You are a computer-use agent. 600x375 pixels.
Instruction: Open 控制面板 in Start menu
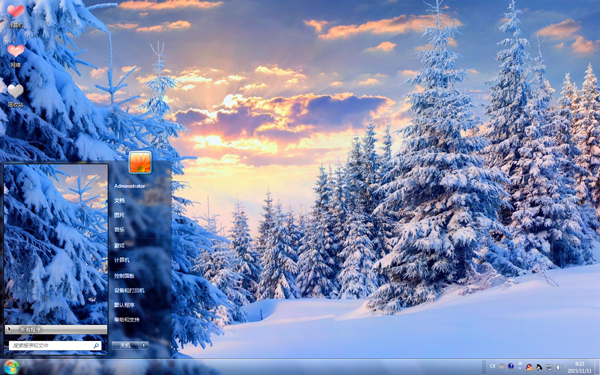(x=124, y=276)
